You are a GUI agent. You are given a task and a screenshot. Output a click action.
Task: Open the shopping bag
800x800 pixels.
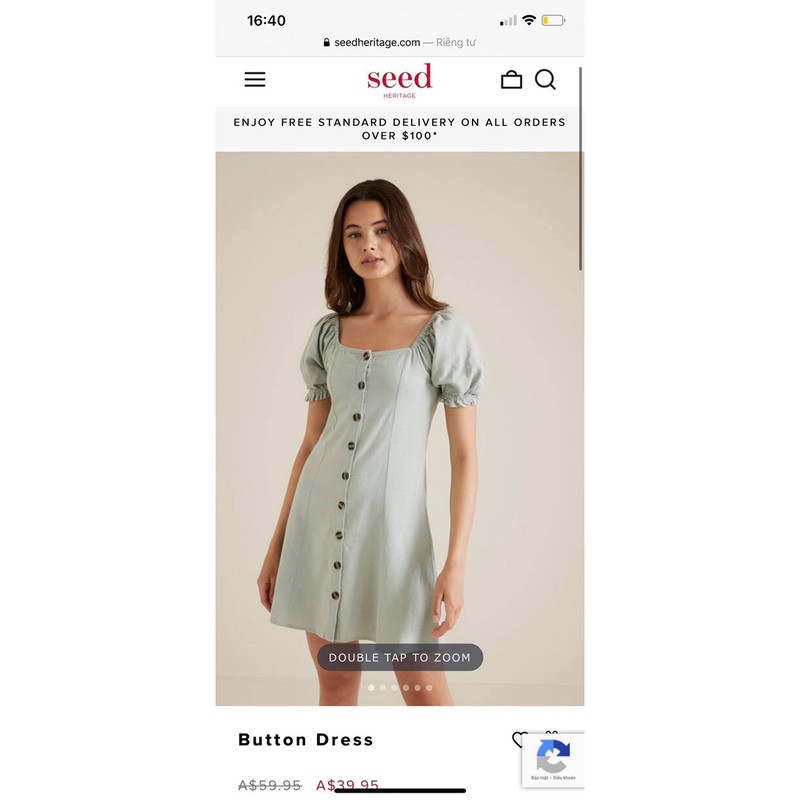click(x=511, y=80)
